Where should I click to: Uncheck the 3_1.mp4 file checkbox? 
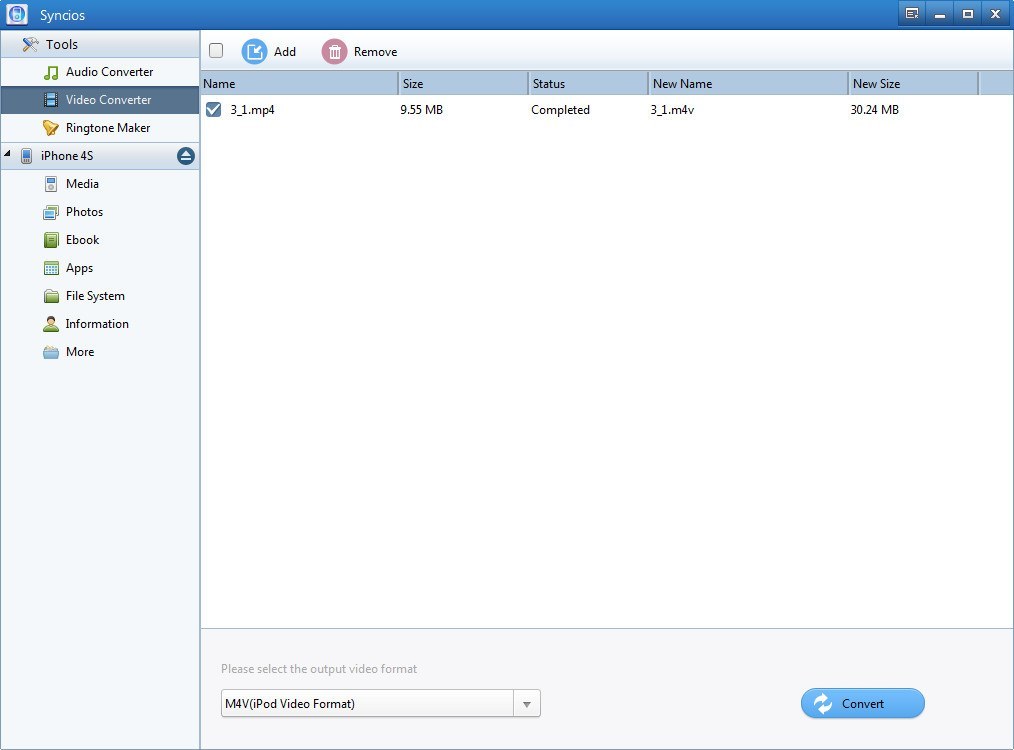pos(213,110)
